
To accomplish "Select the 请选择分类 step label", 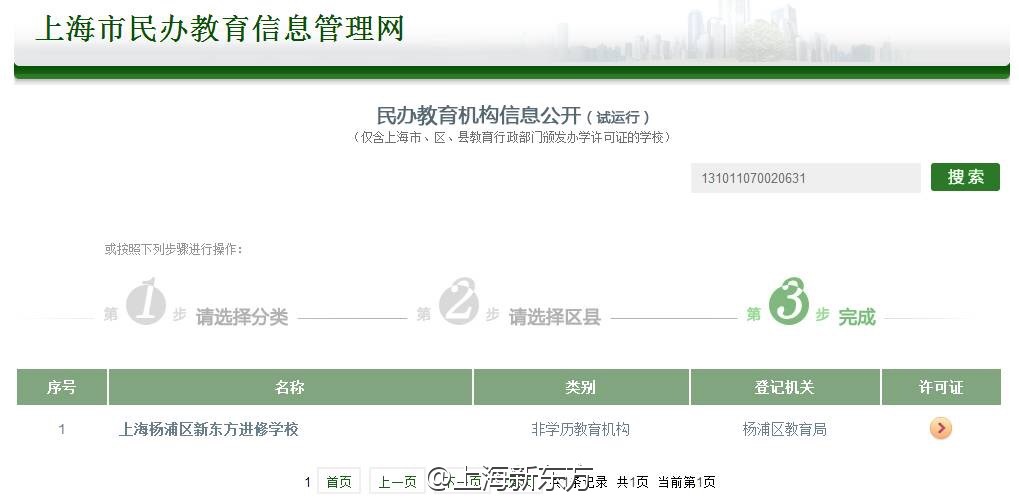I will [242, 317].
